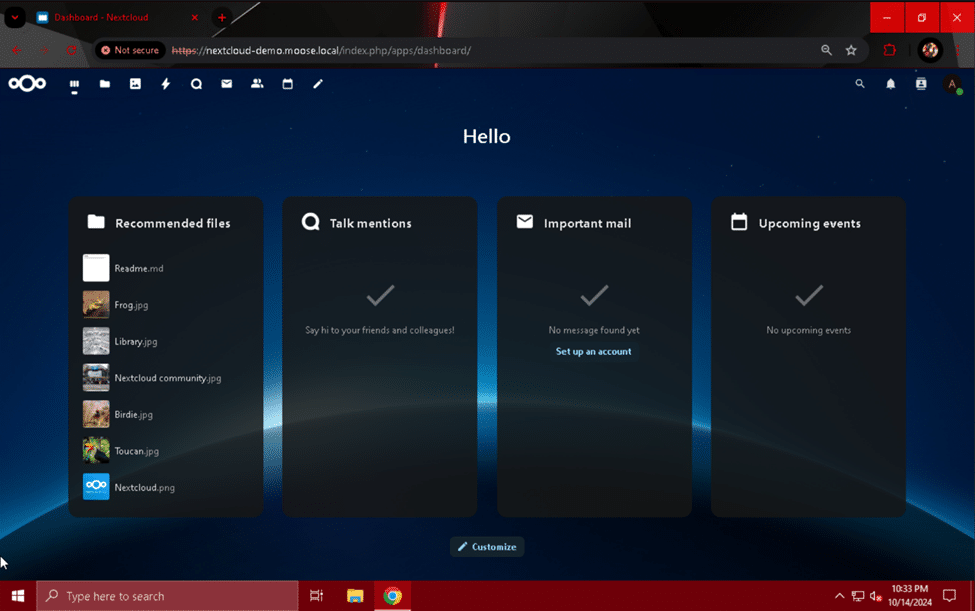The height and width of the screenshot is (611, 975).
Task: Bookmark this page with star icon
Action: pyautogui.click(x=851, y=50)
